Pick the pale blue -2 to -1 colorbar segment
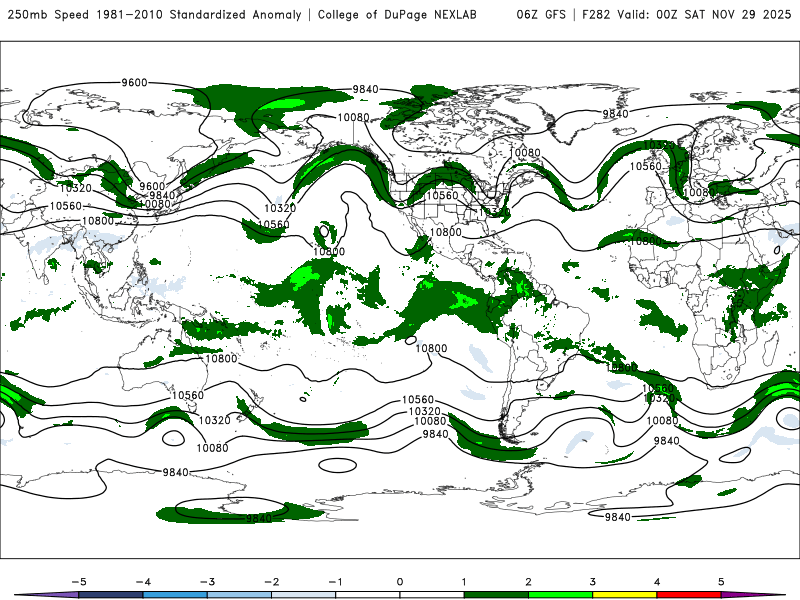 303,595
